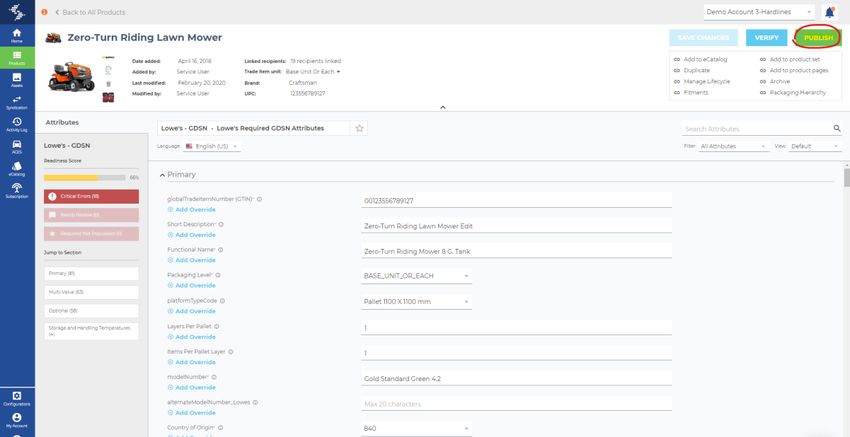Click the trash icon beside product image
Screen dimensions: 850x437
(x=108, y=83)
